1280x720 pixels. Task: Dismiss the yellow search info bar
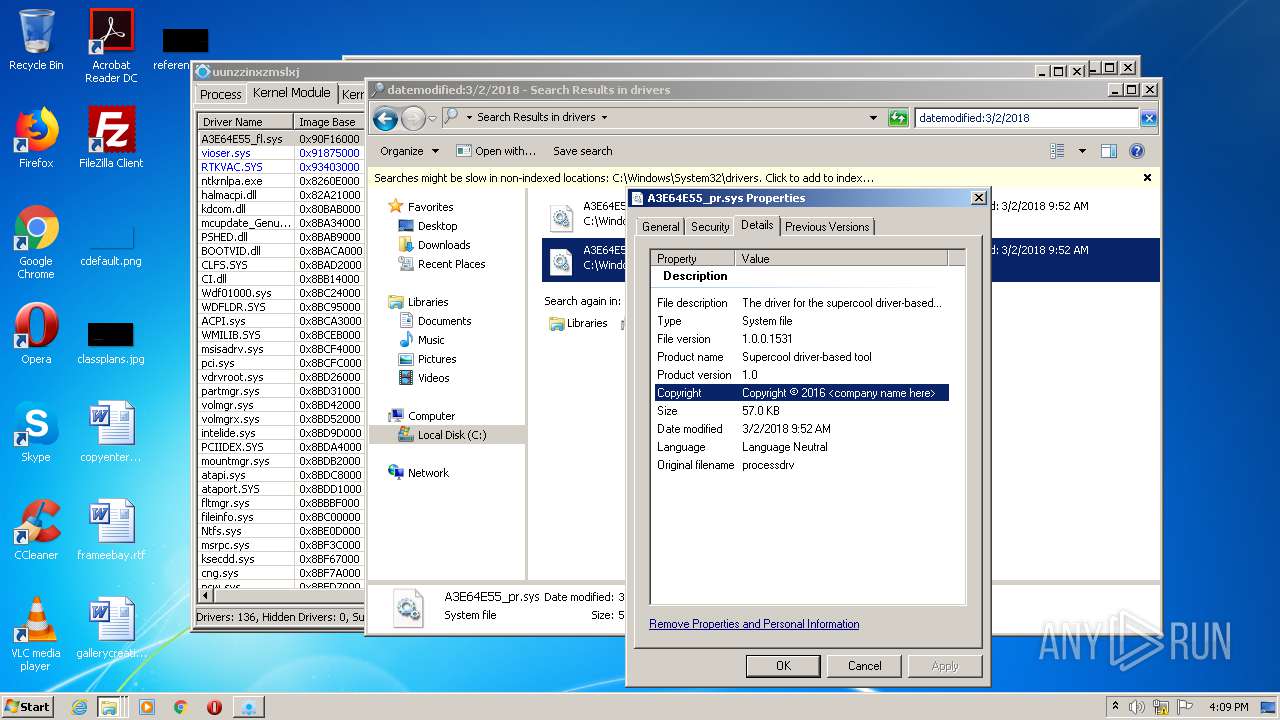click(x=1147, y=177)
